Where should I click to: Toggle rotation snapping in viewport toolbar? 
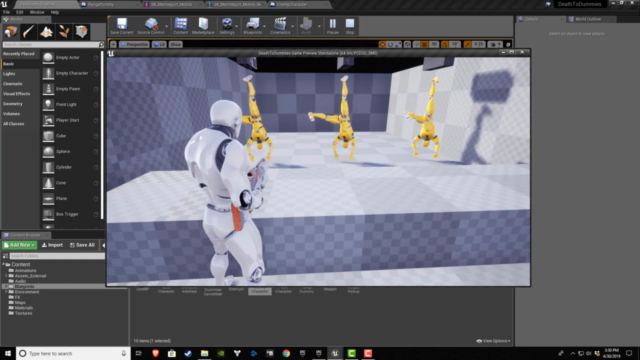[445, 44]
